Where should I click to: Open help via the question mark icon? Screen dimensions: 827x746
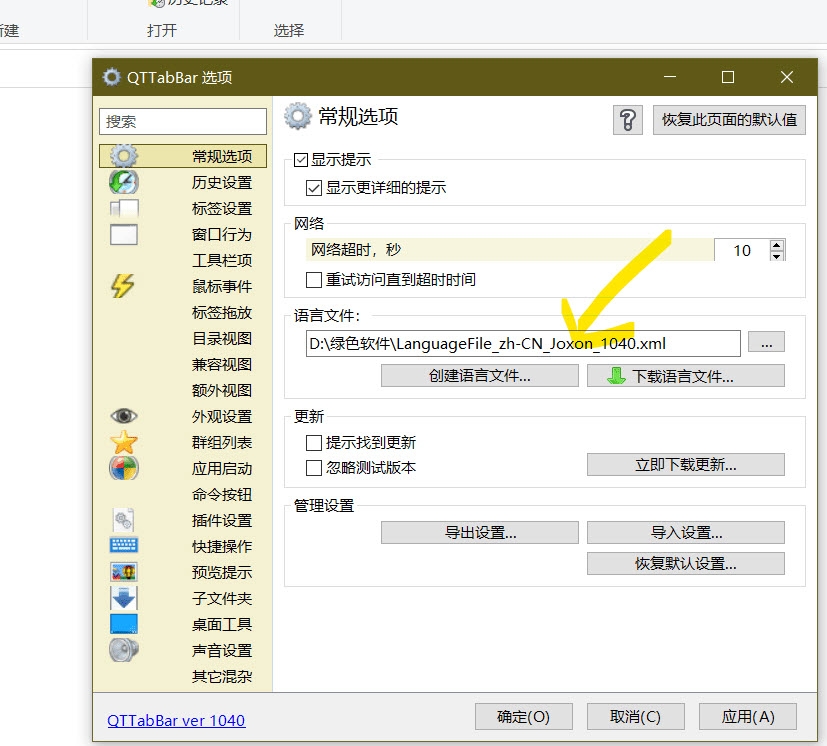point(628,119)
